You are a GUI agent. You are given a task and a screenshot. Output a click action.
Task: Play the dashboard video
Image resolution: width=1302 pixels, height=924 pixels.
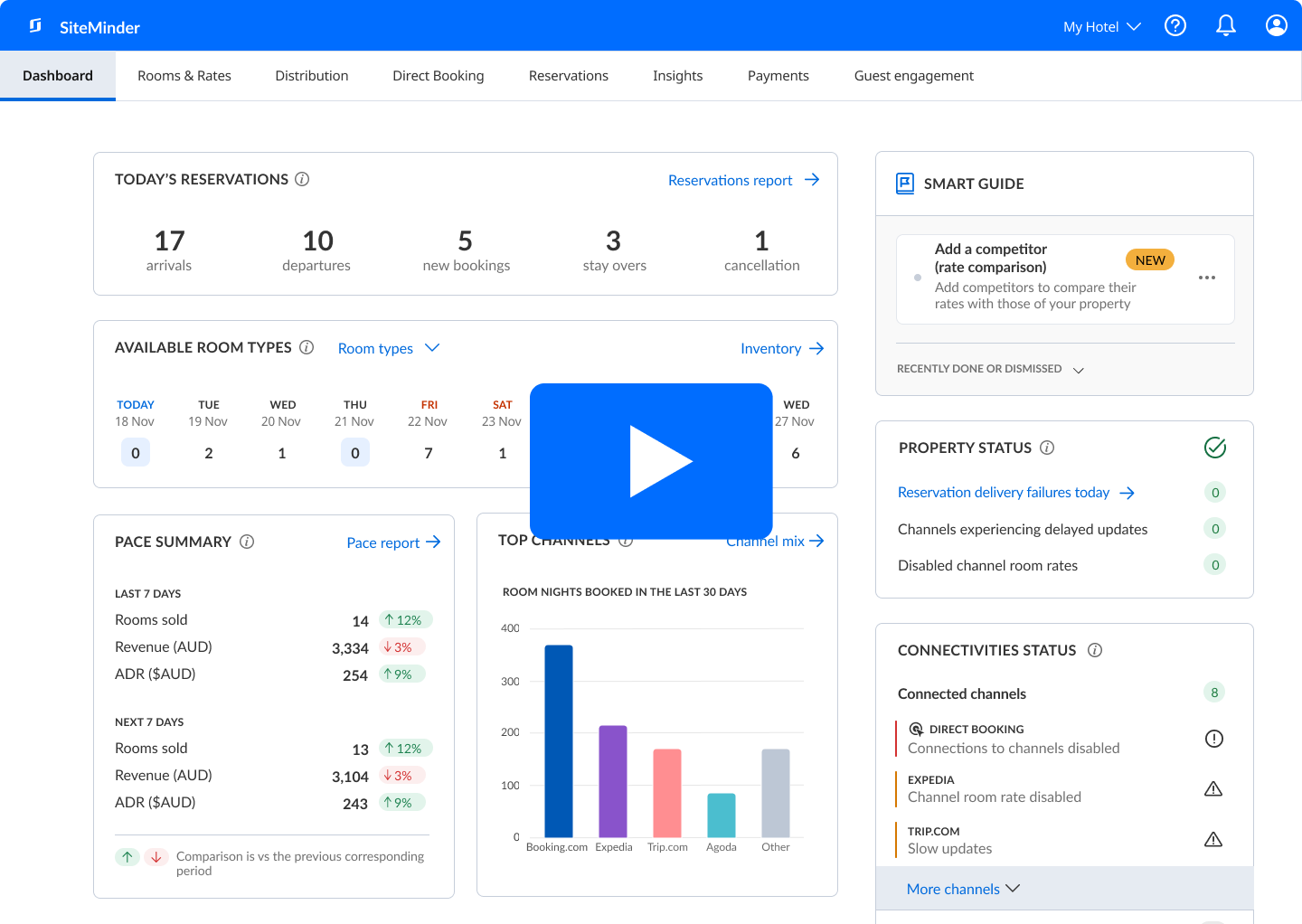(x=651, y=461)
